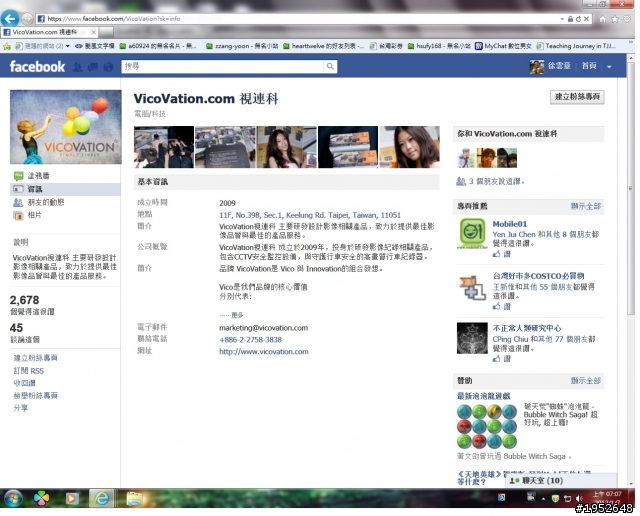Click the COSTCO page flag icon

click(x=472, y=287)
